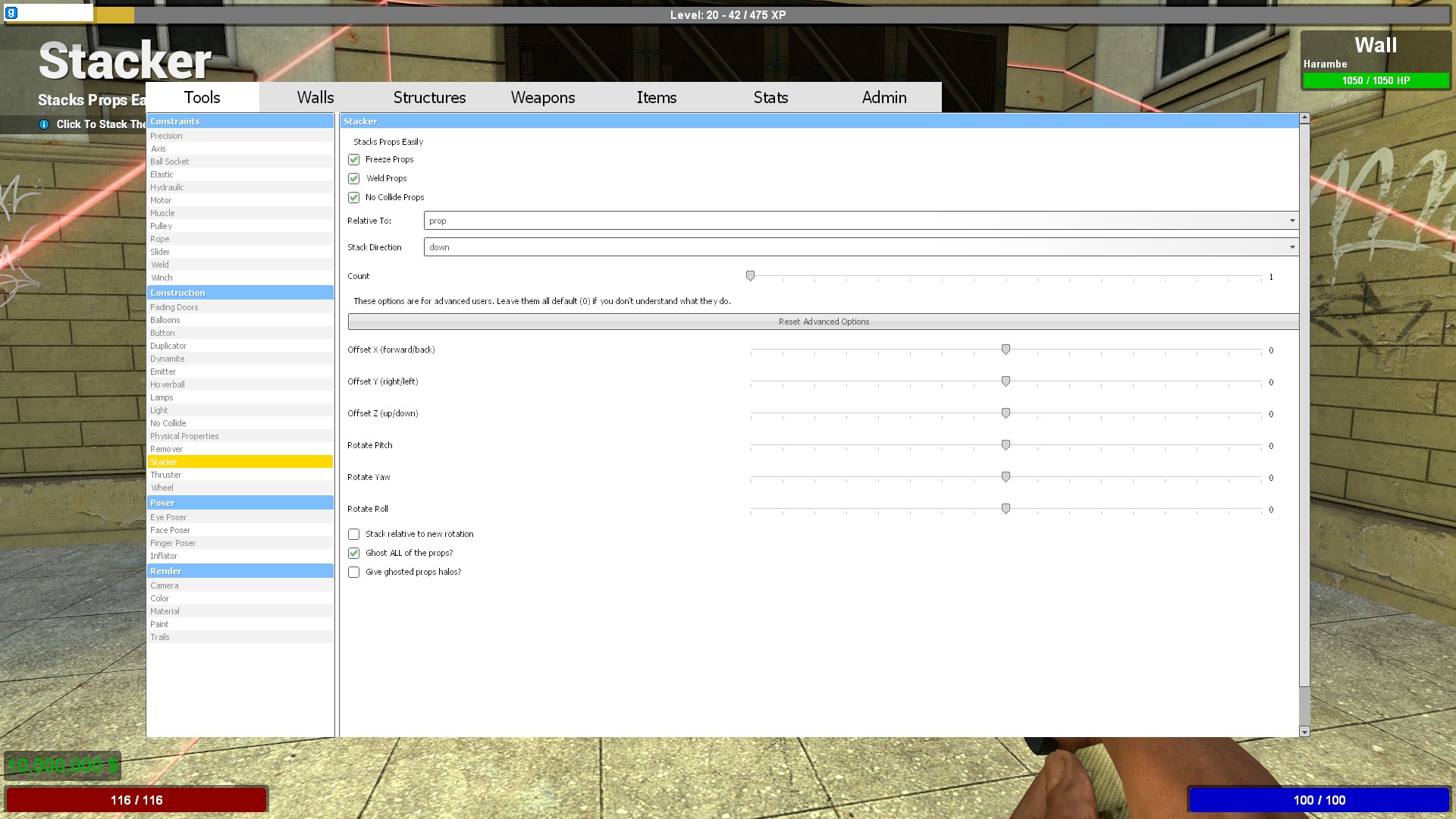Click the Count slider handle
The image size is (1456, 819).
click(750, 276)
